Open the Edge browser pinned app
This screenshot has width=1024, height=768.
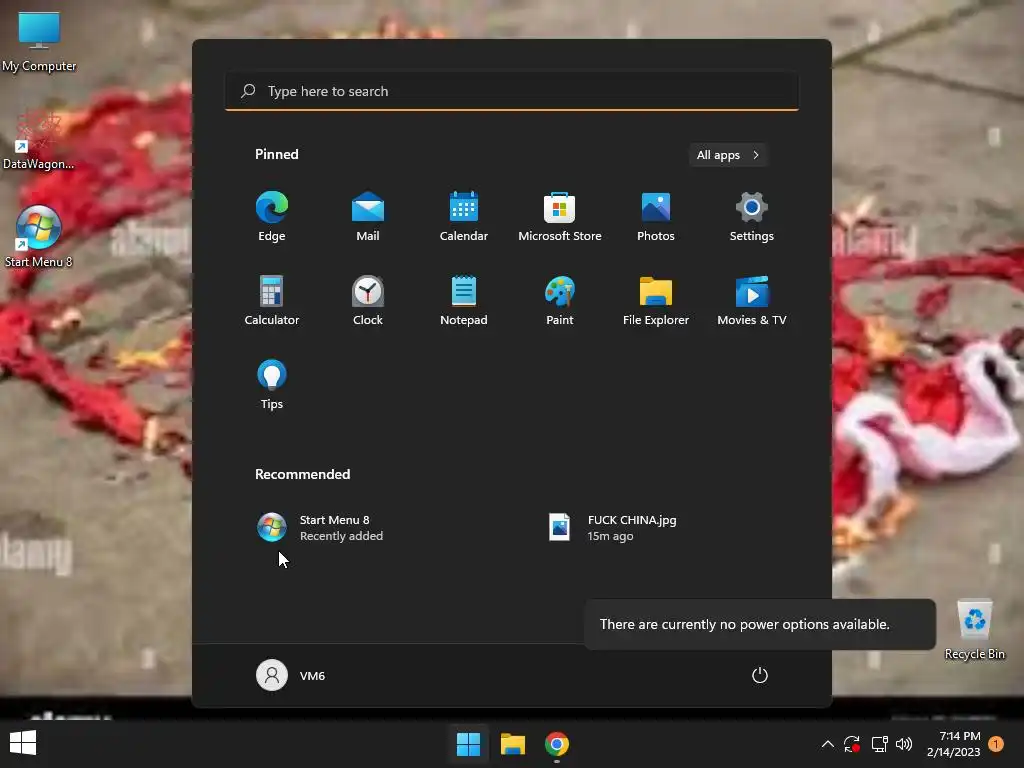pyautogui.click(x=272, y=217)
